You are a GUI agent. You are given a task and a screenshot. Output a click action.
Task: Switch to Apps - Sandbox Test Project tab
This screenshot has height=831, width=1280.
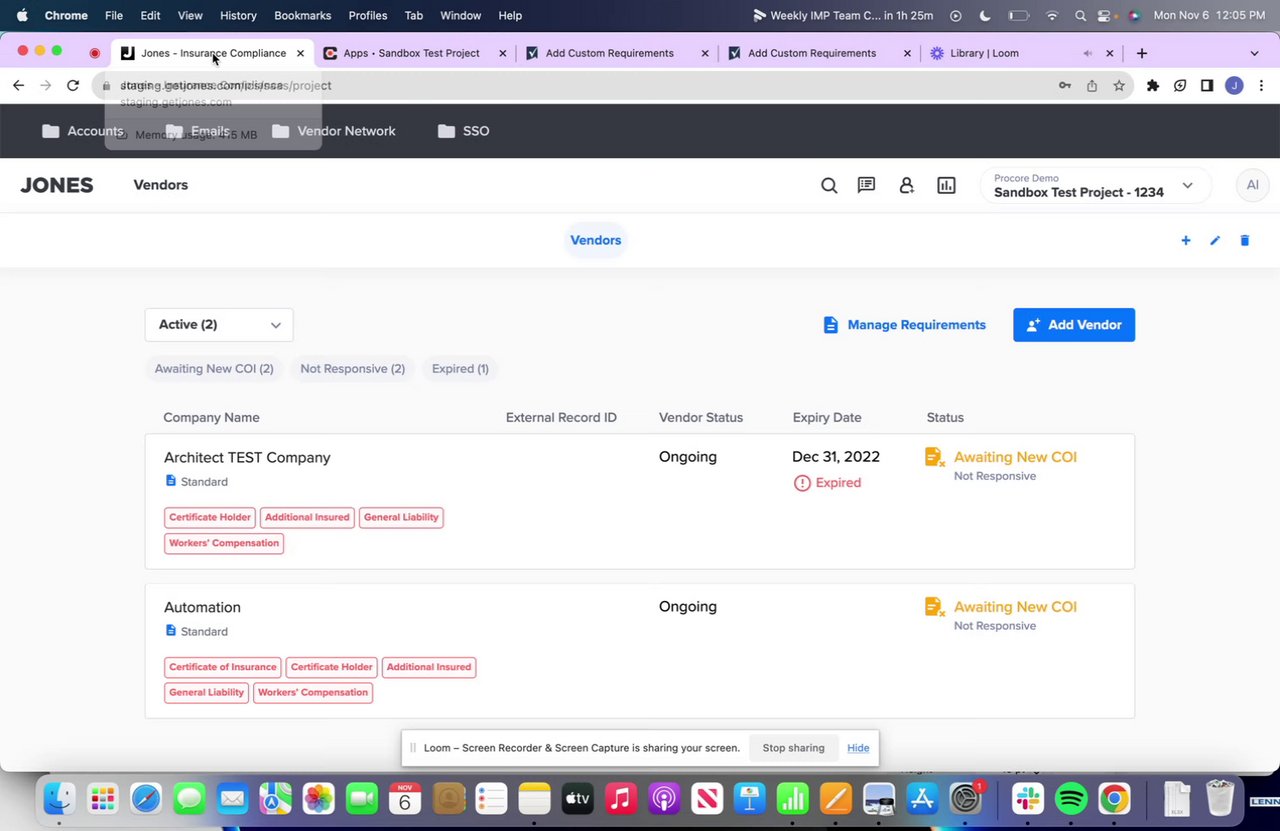[411, 53]
